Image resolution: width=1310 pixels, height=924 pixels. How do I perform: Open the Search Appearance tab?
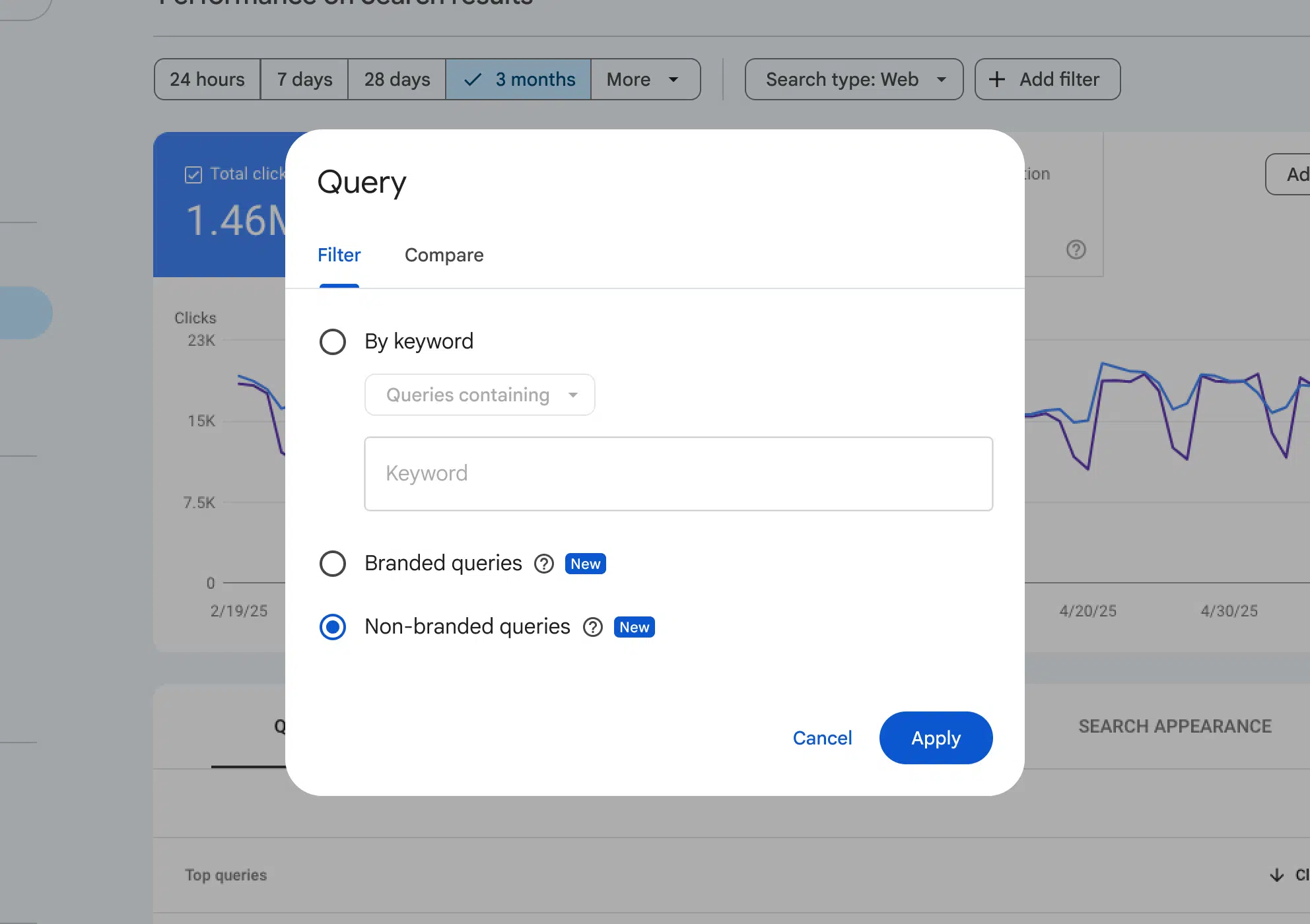click(1175, 726)
